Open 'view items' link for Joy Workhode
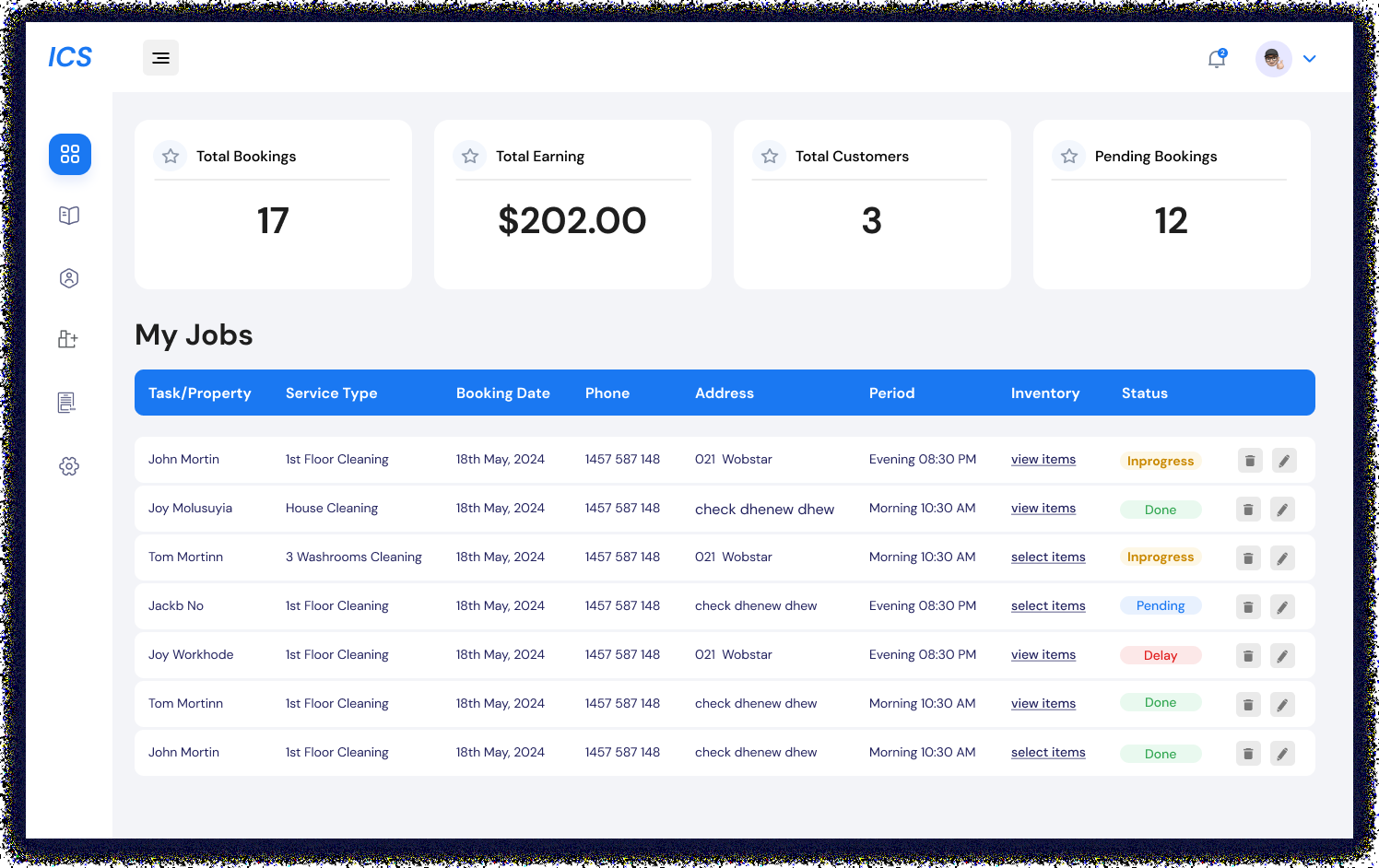The height and width of the screenshot is (868, 1379). [1043, 655]
